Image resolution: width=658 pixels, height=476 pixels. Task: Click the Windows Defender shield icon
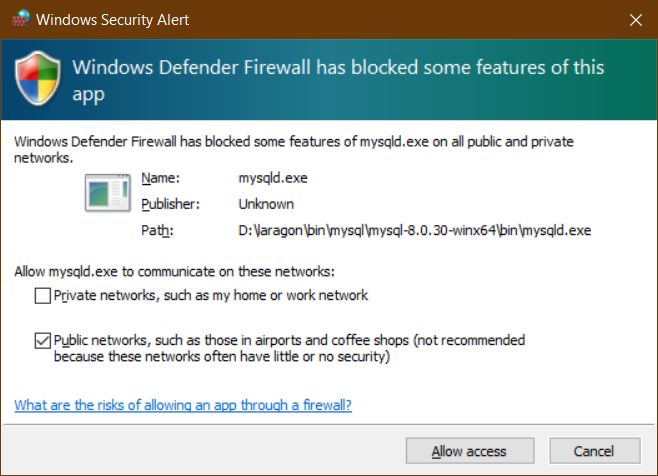tap(38, 78)
